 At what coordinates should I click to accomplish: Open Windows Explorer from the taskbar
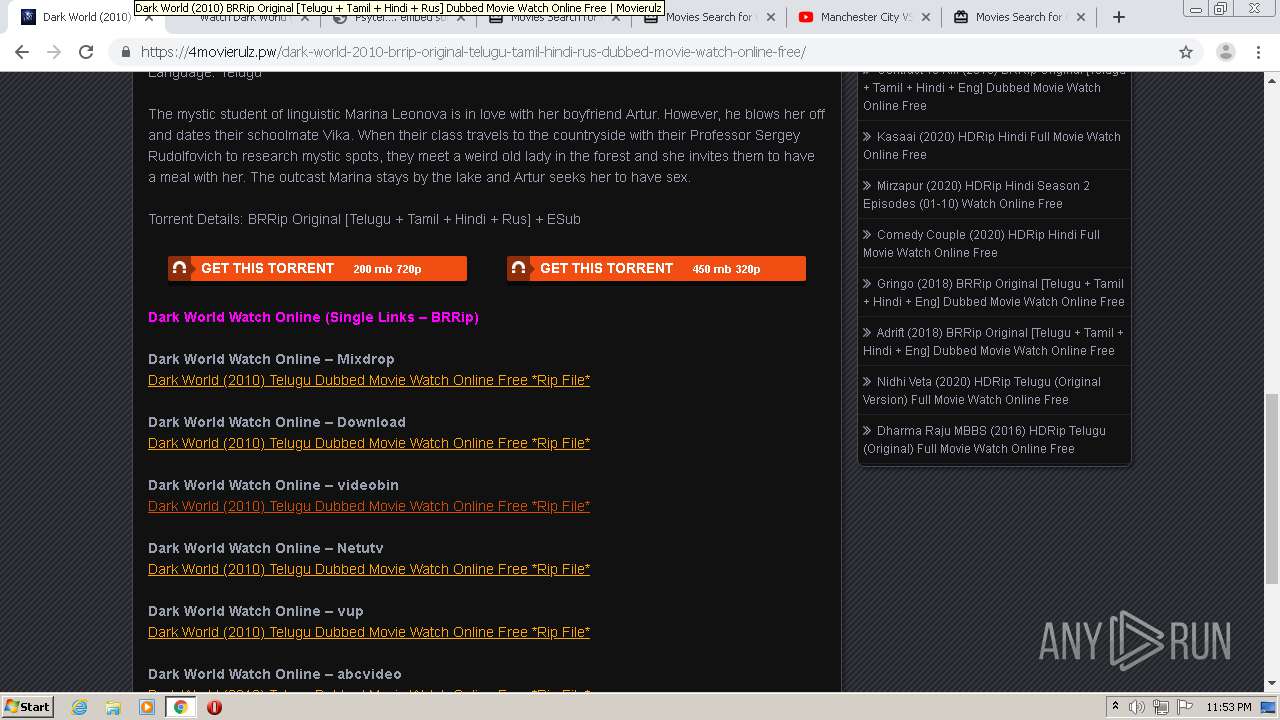(x=113, y=707)
